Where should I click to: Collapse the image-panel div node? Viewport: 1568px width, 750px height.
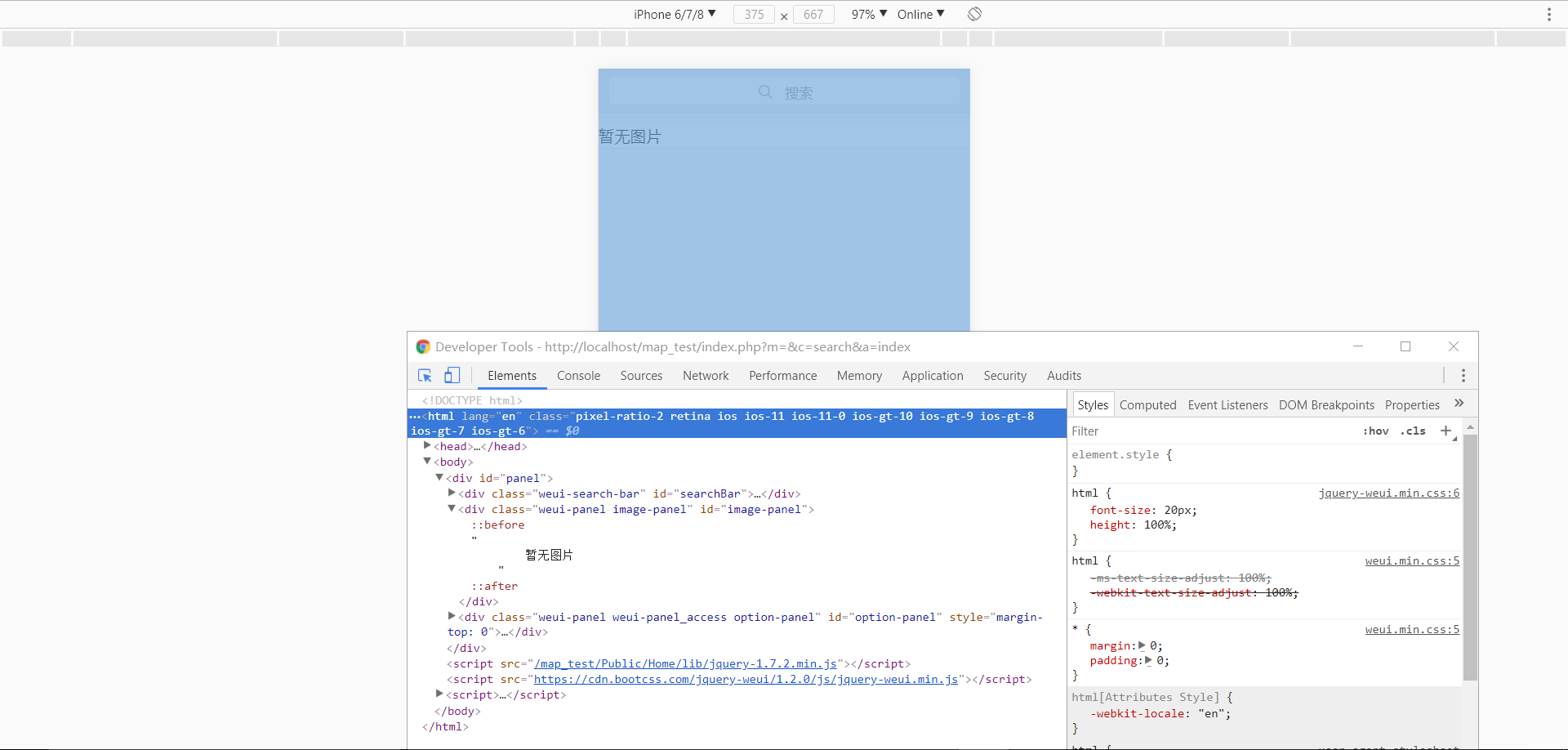click(x=452, y=509)
